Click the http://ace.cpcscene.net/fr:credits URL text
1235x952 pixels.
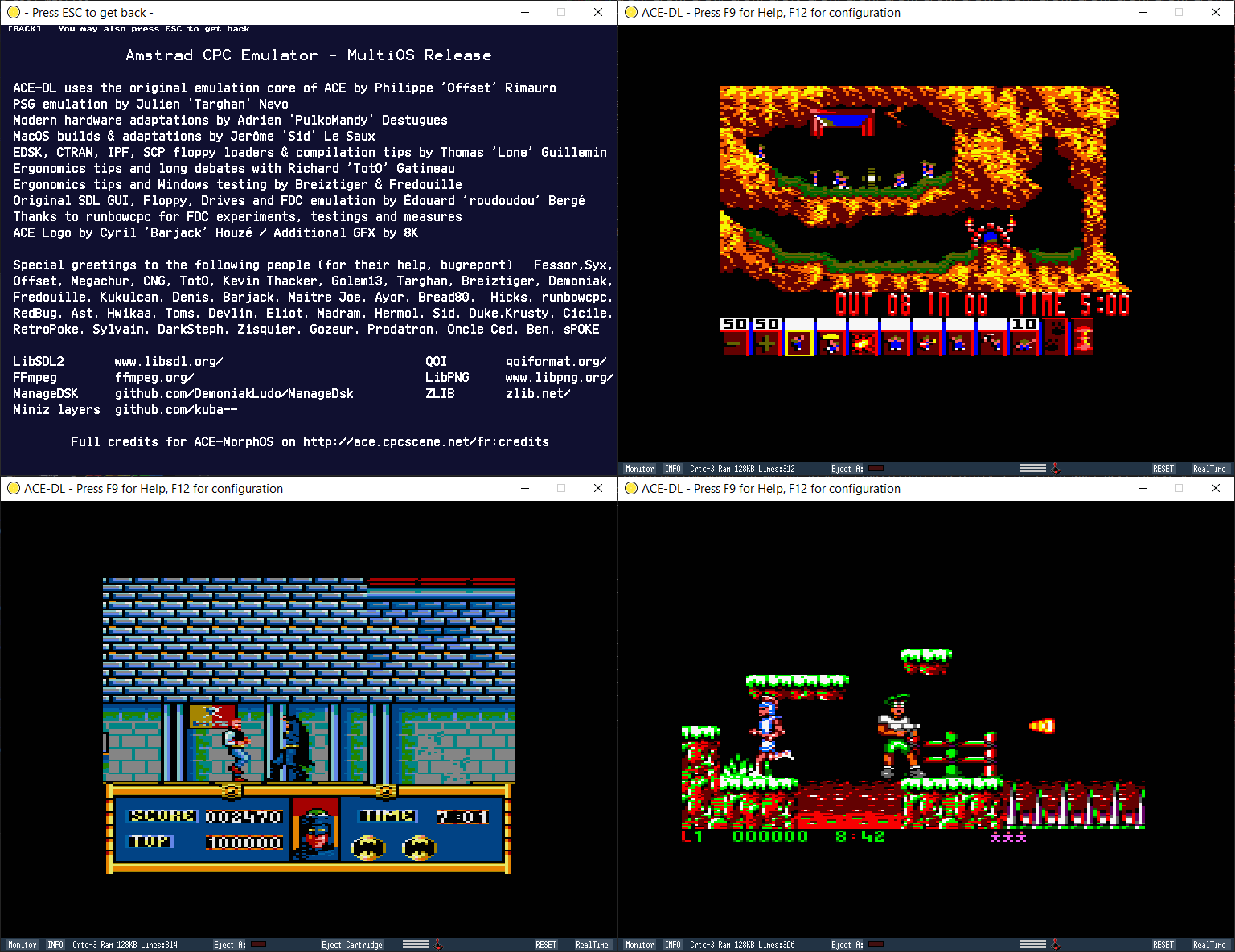click(426, 442)
